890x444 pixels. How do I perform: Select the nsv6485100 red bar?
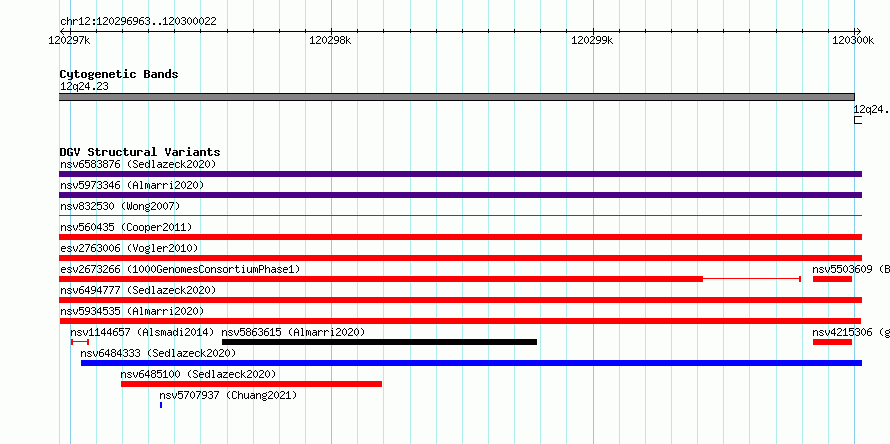[x=251, y=384]
